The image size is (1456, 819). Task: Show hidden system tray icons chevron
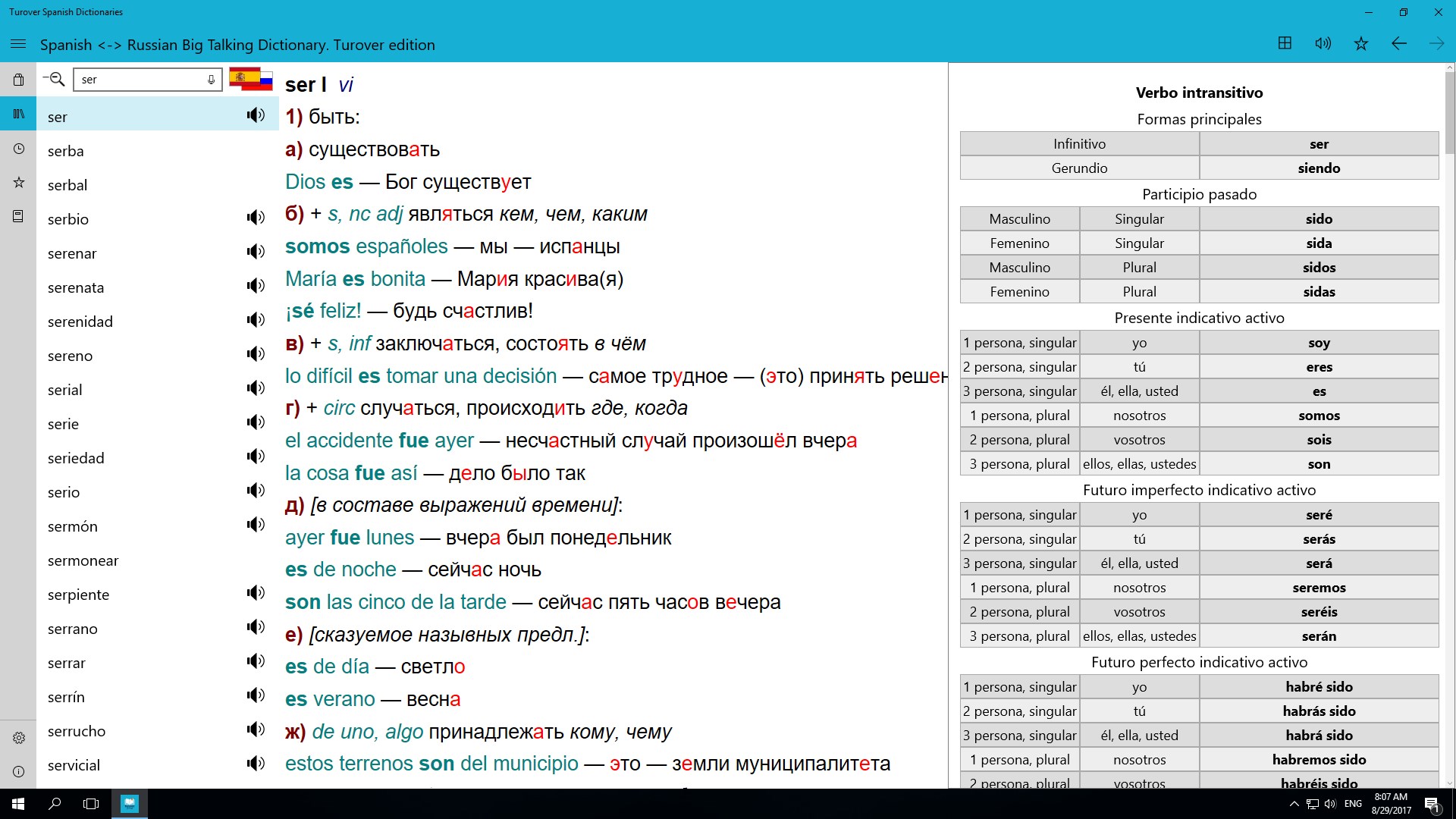1294,804
